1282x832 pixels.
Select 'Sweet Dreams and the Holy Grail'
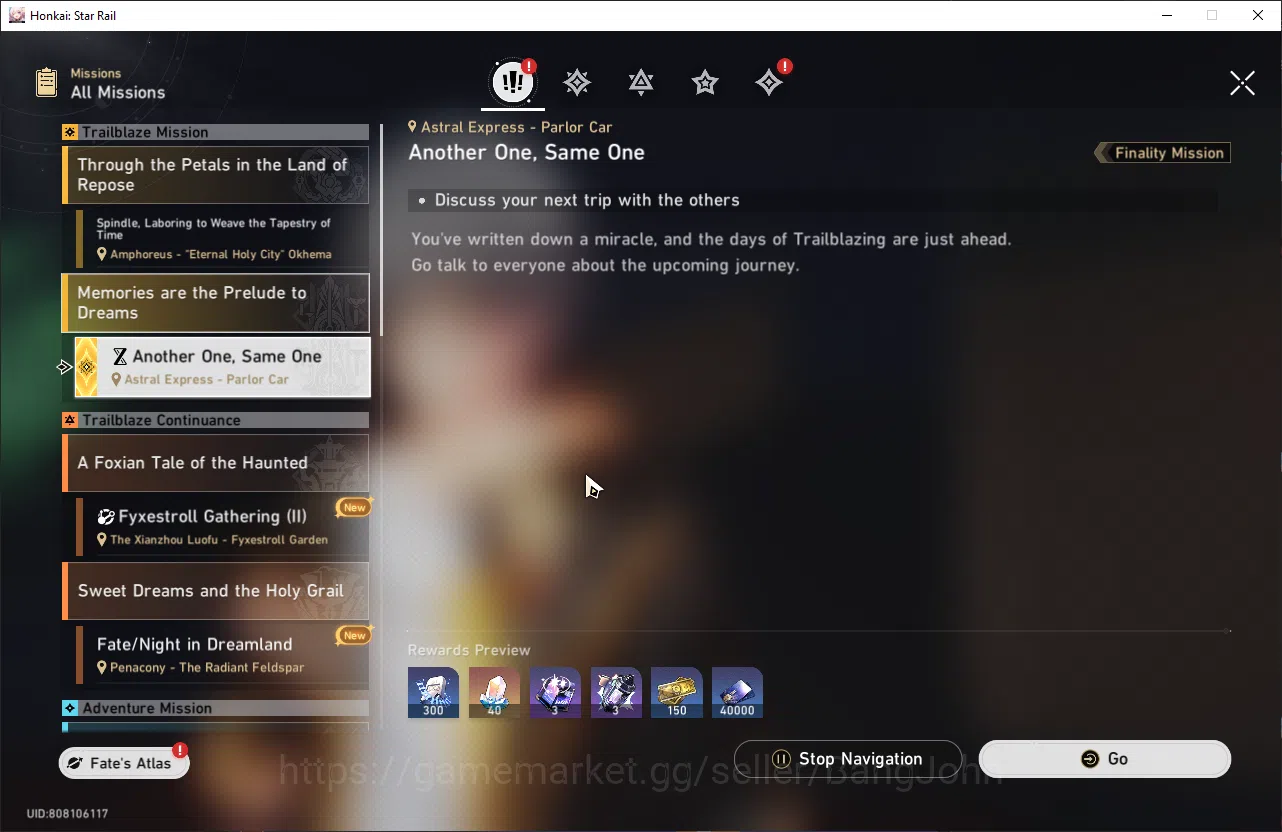coord(215,591)
